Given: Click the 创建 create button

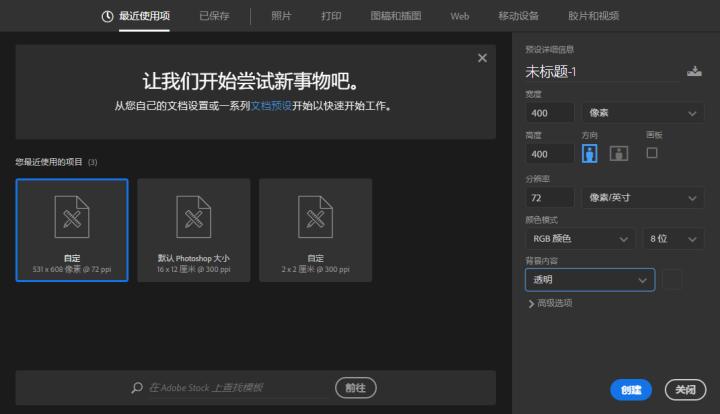Looking at the screenshot, I should [x=630, y=390].
